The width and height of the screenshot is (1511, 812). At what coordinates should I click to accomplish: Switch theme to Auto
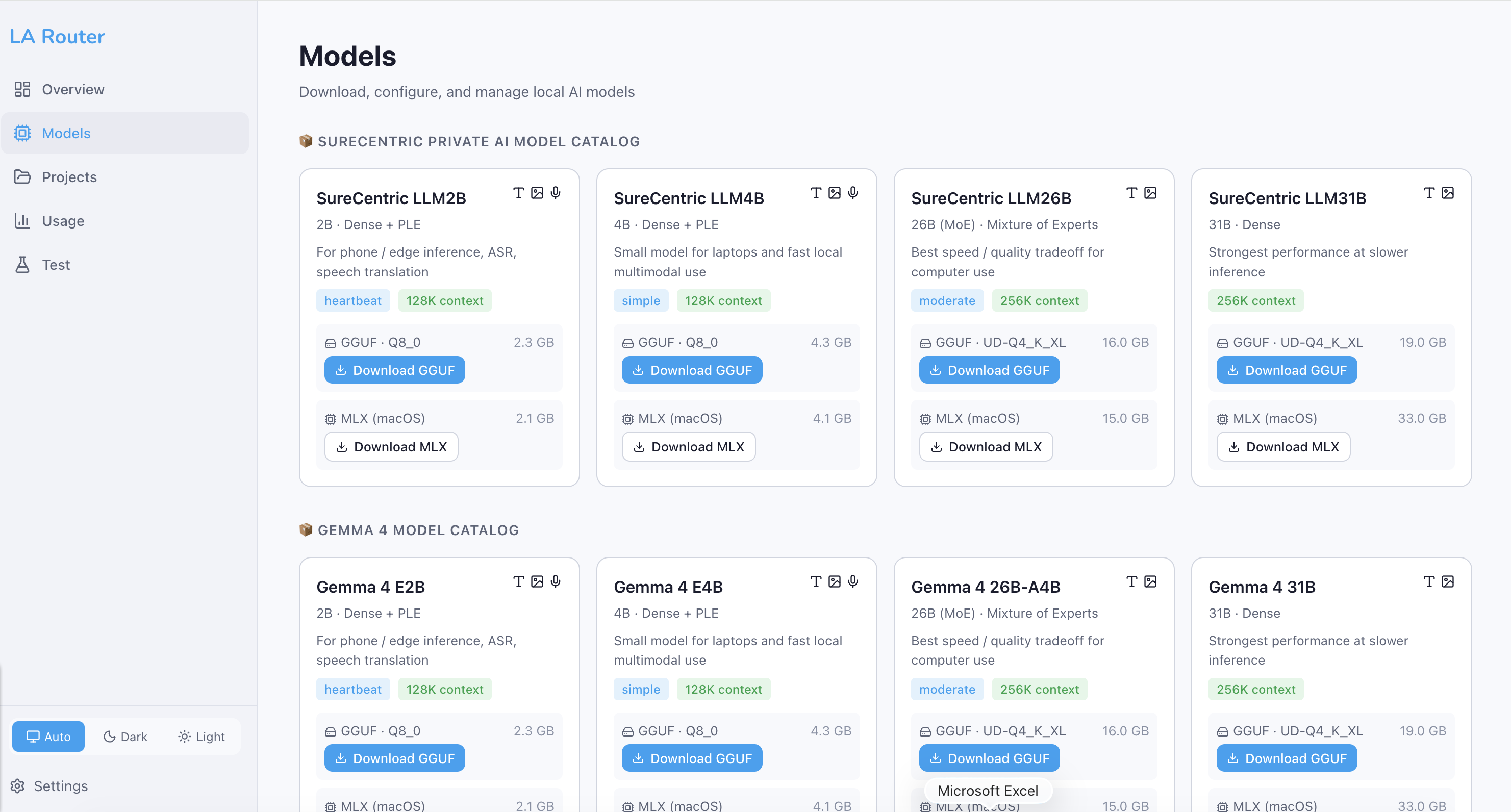point(48,737)
